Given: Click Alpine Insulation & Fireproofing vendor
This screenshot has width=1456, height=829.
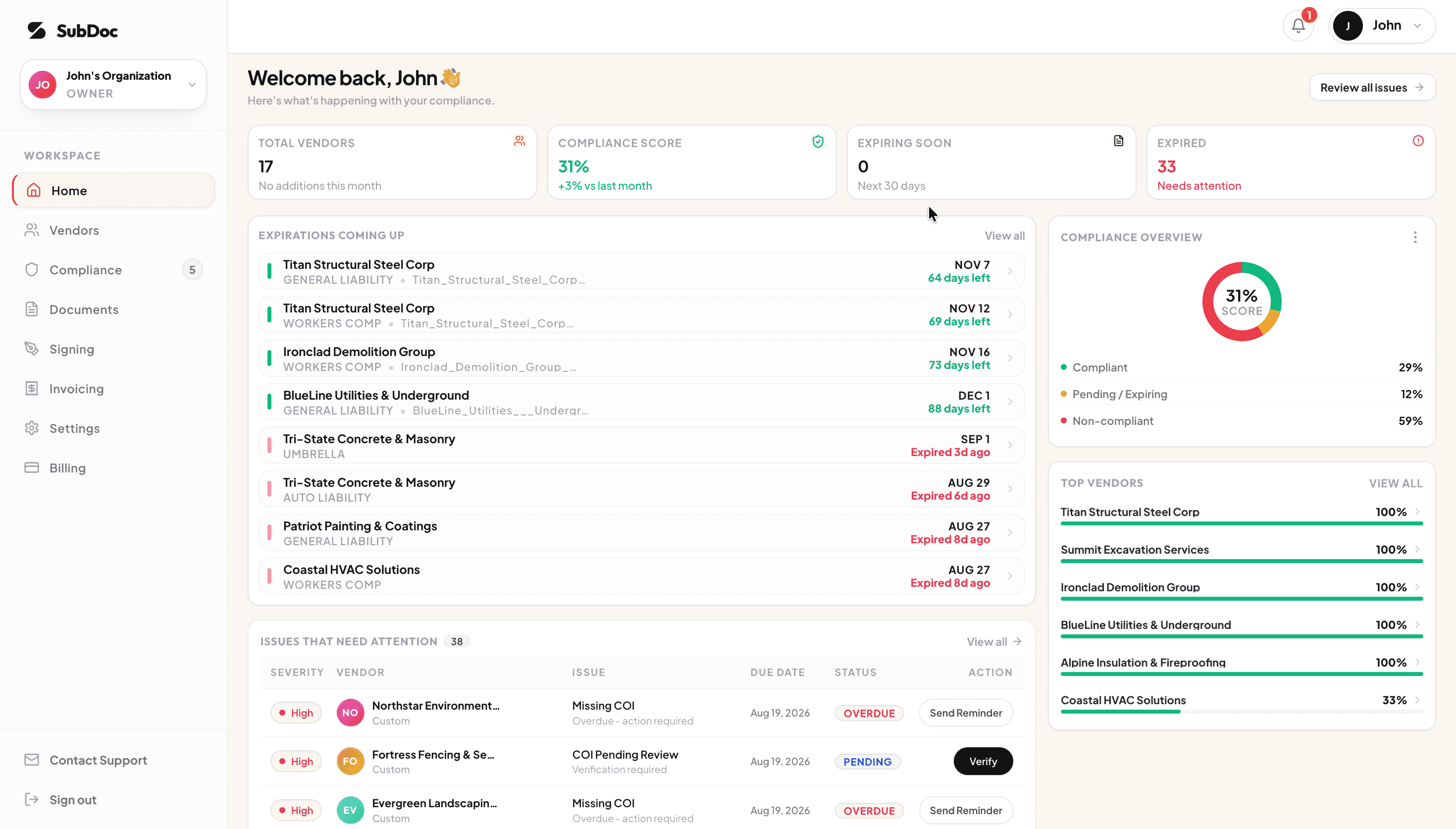Looking at the screenshot, I should coord(1143,662).
